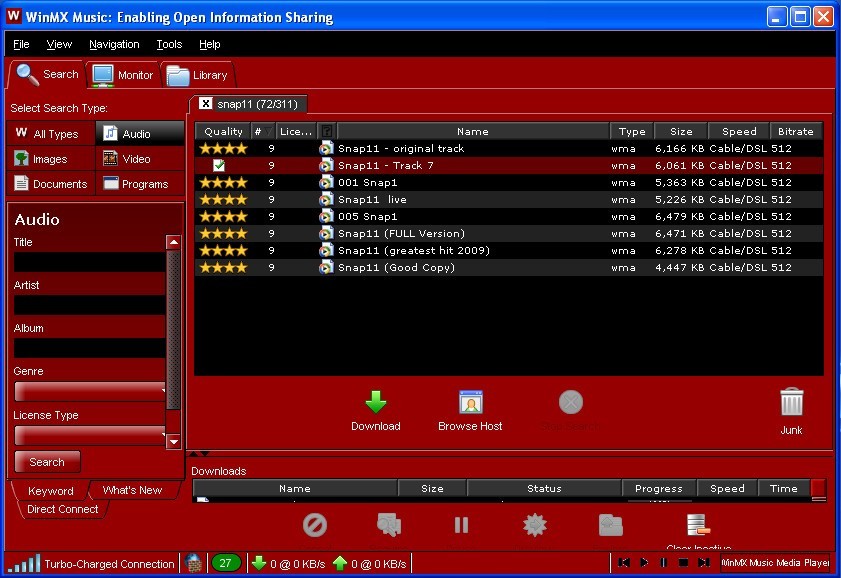Click the find more sources icon
This screenshot has height=578, width=841.
coord(389,525)
